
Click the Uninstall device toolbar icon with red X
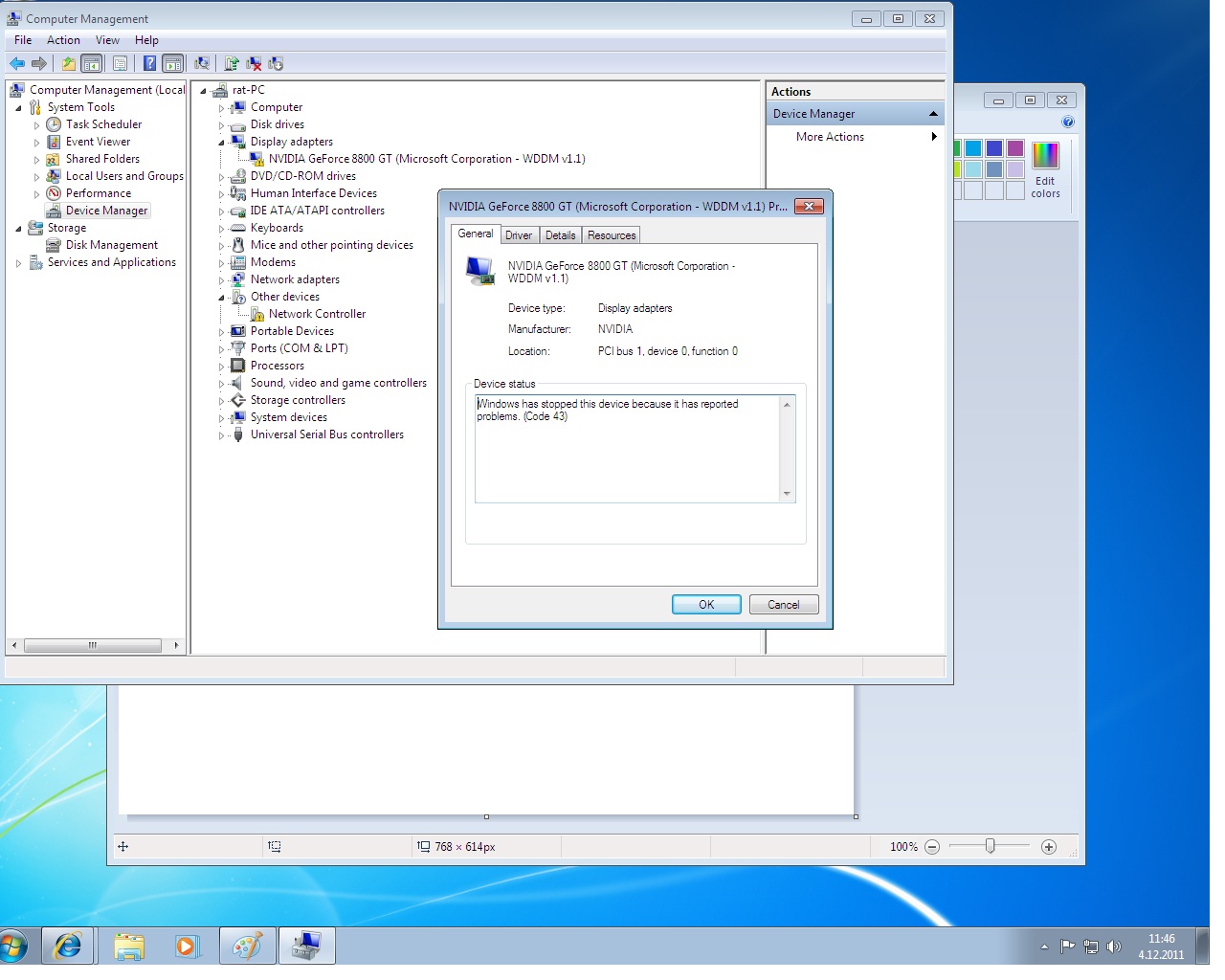(x=254, y=64)
